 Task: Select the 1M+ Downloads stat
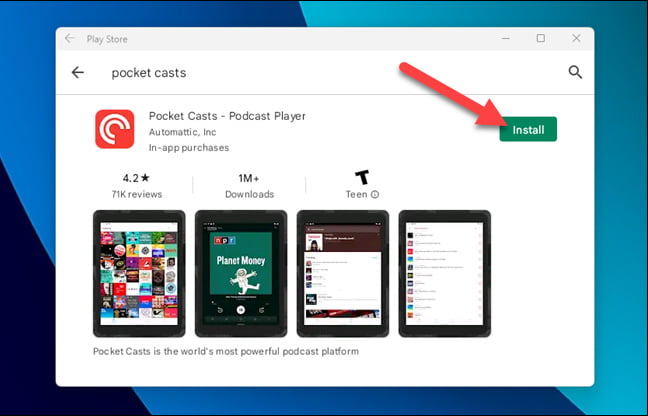click(x=249, y=186)
